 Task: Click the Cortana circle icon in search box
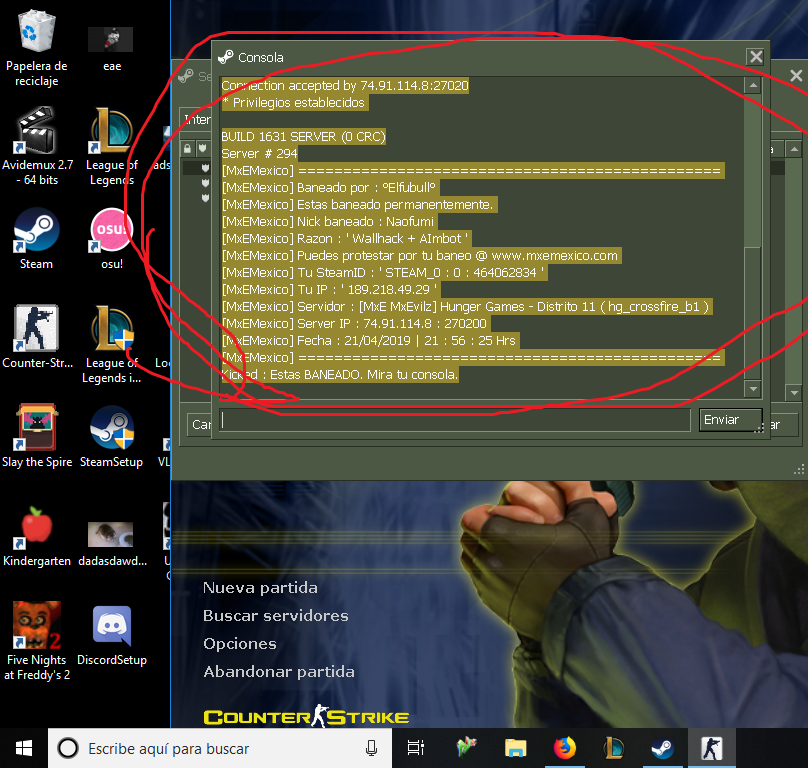68,748
